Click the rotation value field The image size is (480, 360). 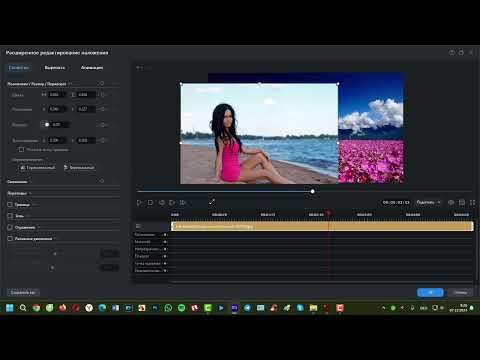coord(60,125)
